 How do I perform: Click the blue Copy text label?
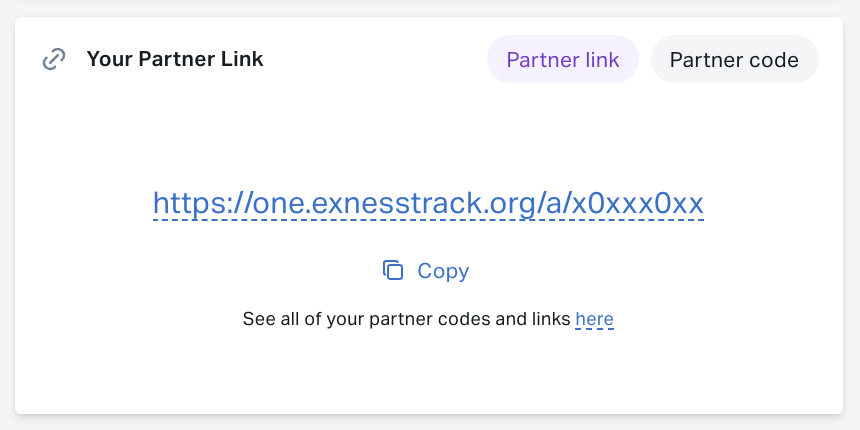[x=443, y=271]
